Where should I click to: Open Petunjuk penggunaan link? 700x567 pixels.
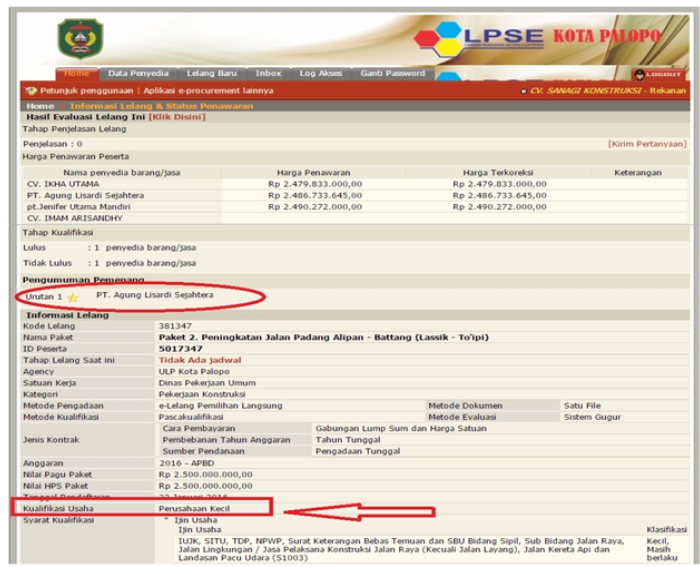[87, 91]
